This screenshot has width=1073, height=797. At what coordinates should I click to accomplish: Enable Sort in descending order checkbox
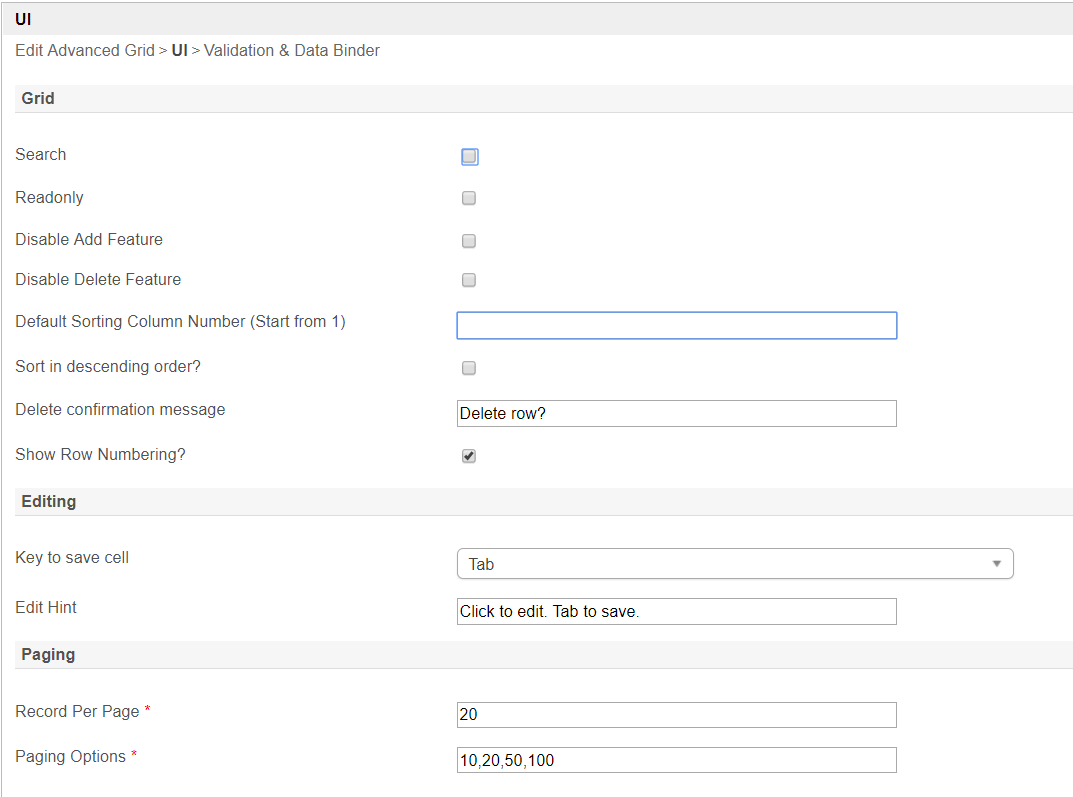[469, 368]
